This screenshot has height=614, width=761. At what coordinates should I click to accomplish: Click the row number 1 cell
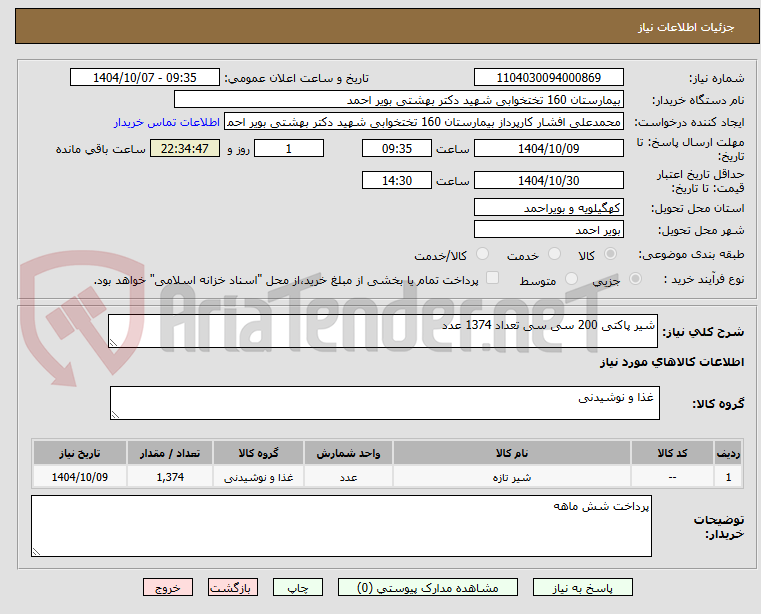click(x=728, y=477)
